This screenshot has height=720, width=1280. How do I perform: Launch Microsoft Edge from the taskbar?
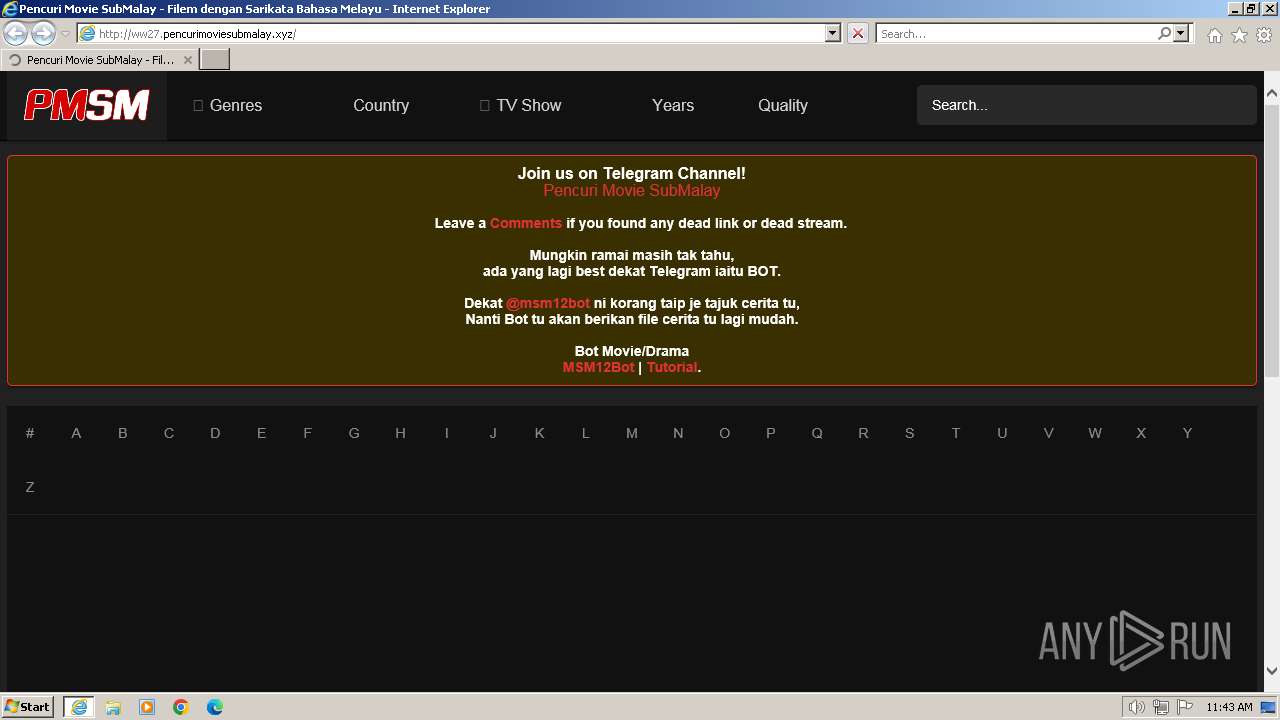click(215, 707)
